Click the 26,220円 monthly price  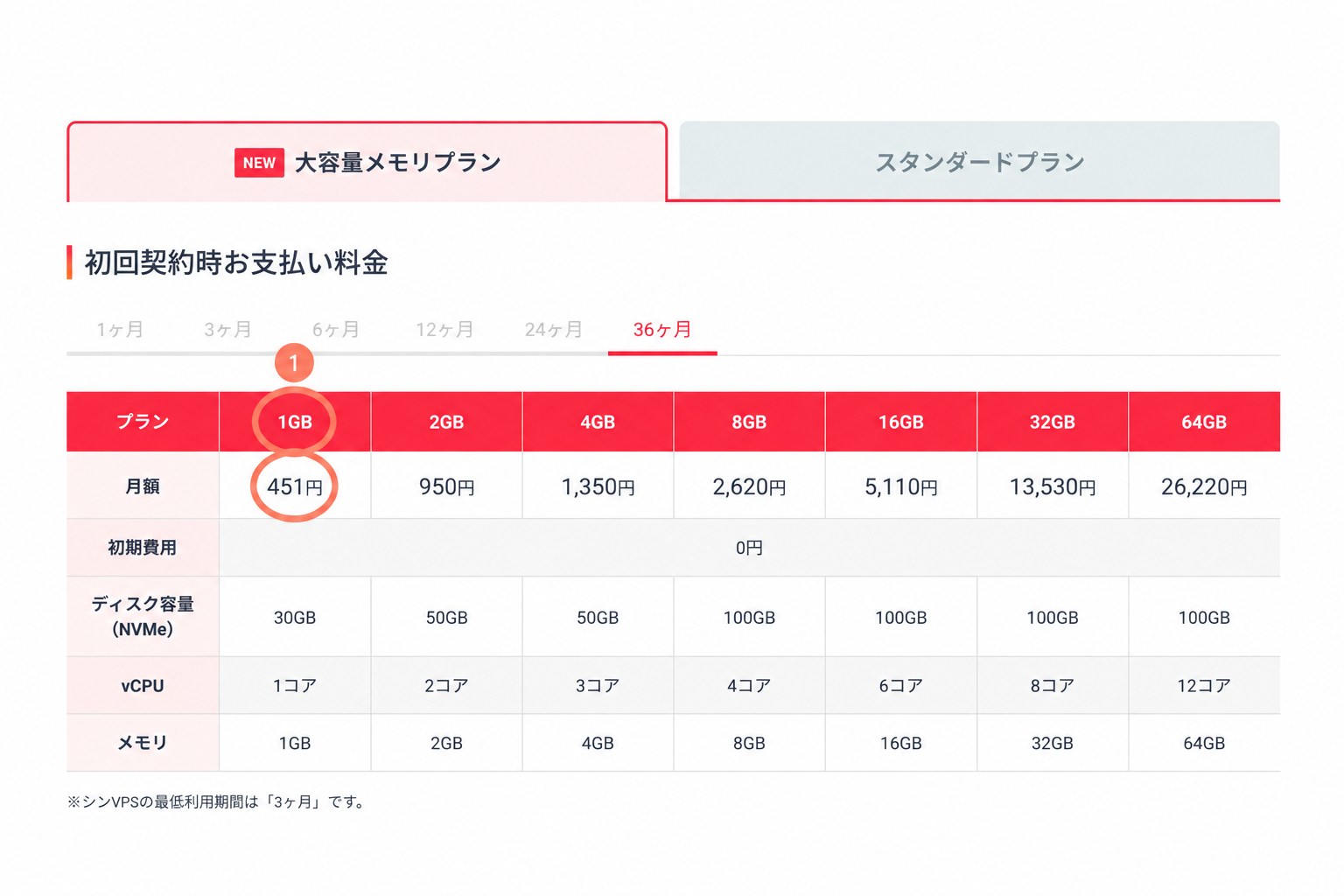(x=1204, y=486)
